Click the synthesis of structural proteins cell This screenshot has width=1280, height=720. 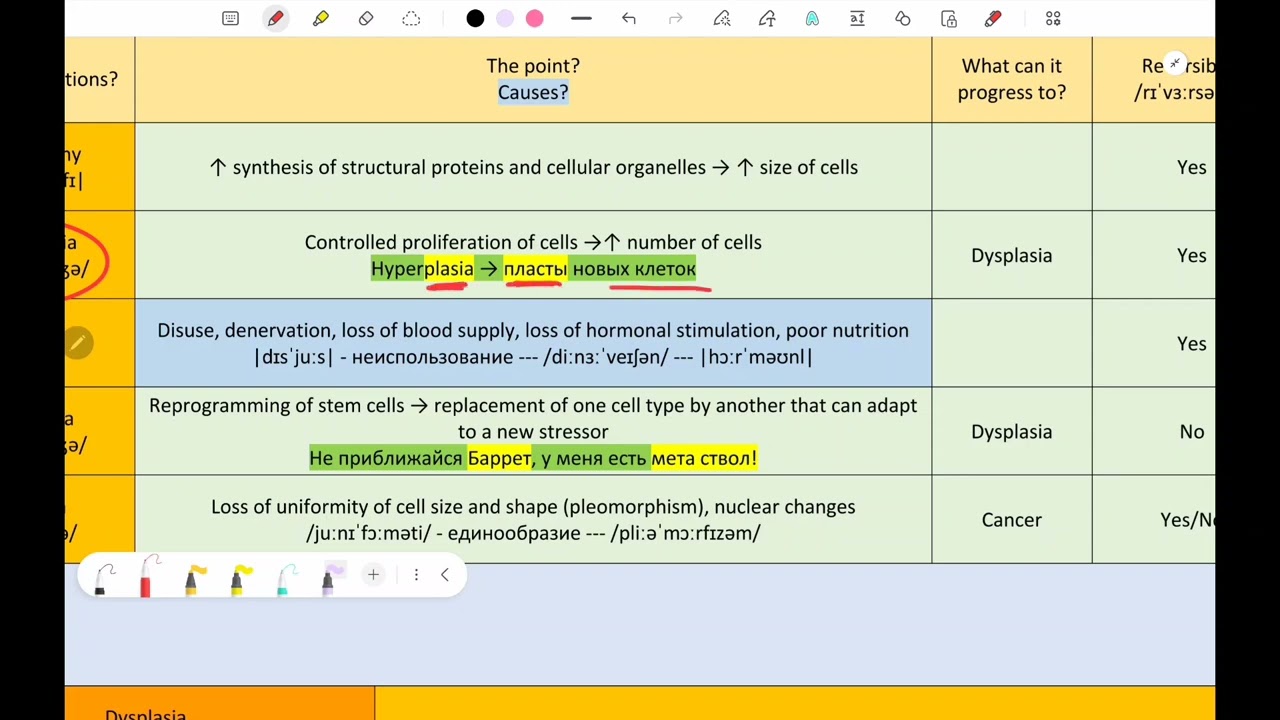[533, 167]
